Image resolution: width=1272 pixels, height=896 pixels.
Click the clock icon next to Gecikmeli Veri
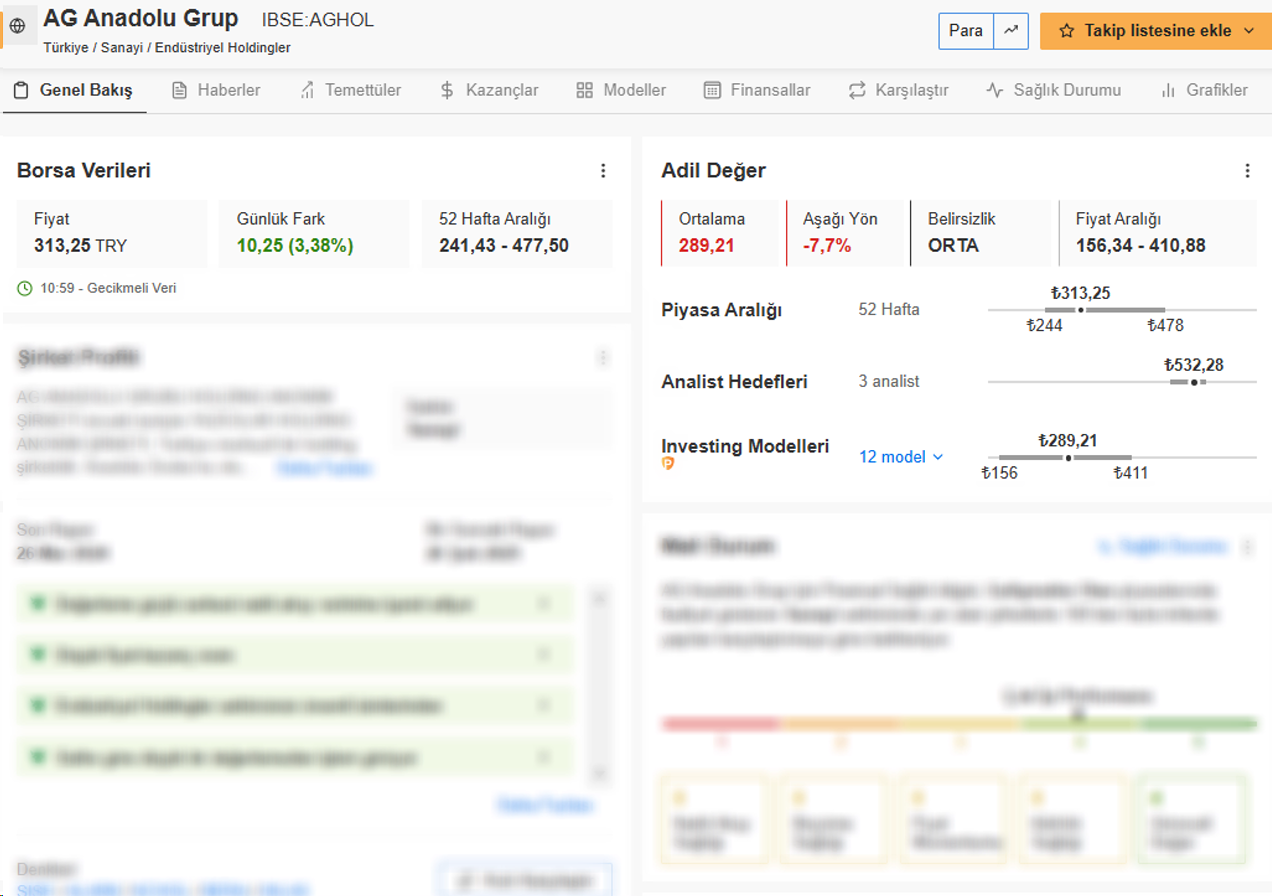[x=25, y=288]
